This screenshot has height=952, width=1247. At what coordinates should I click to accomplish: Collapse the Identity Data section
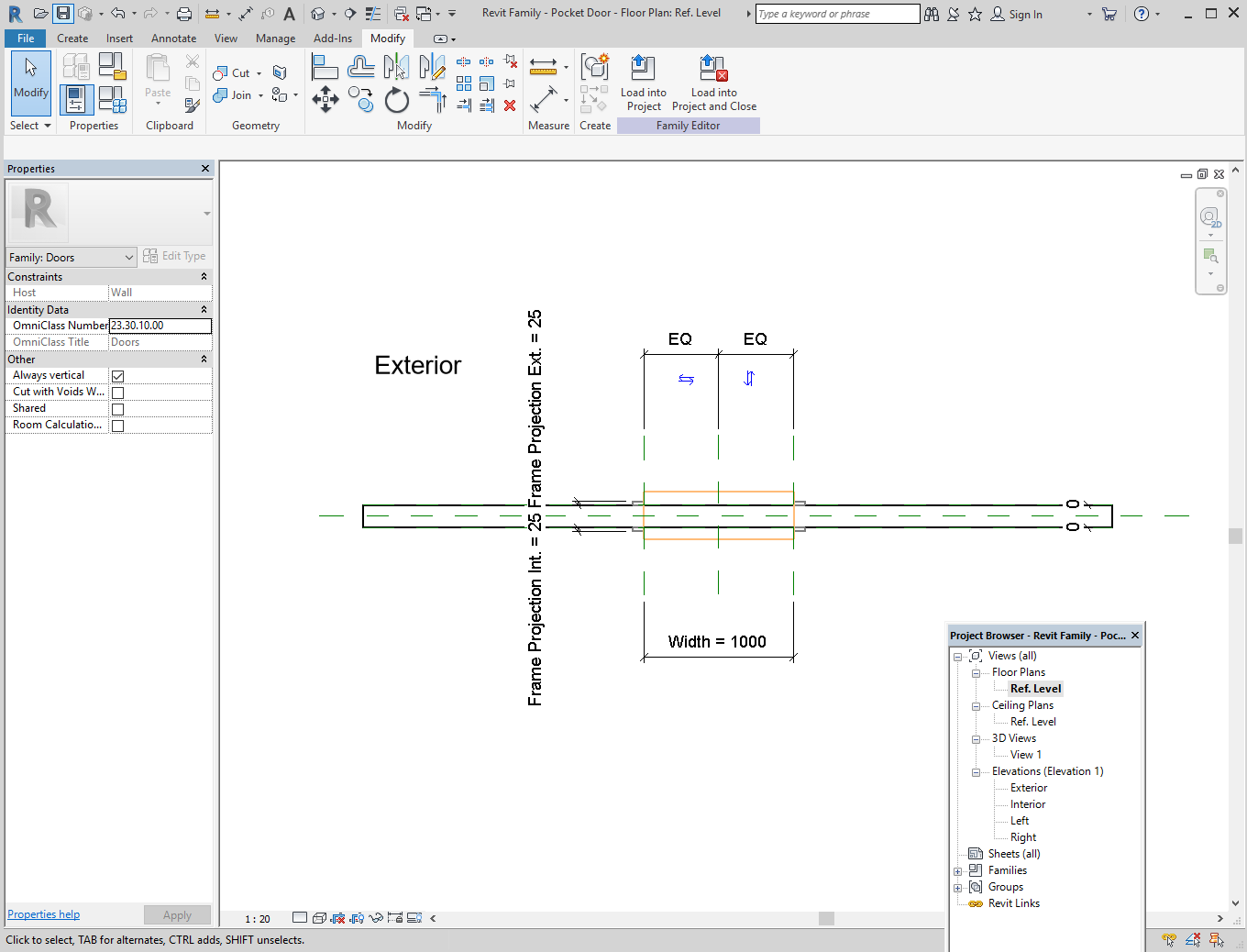(x=204, y=310)
